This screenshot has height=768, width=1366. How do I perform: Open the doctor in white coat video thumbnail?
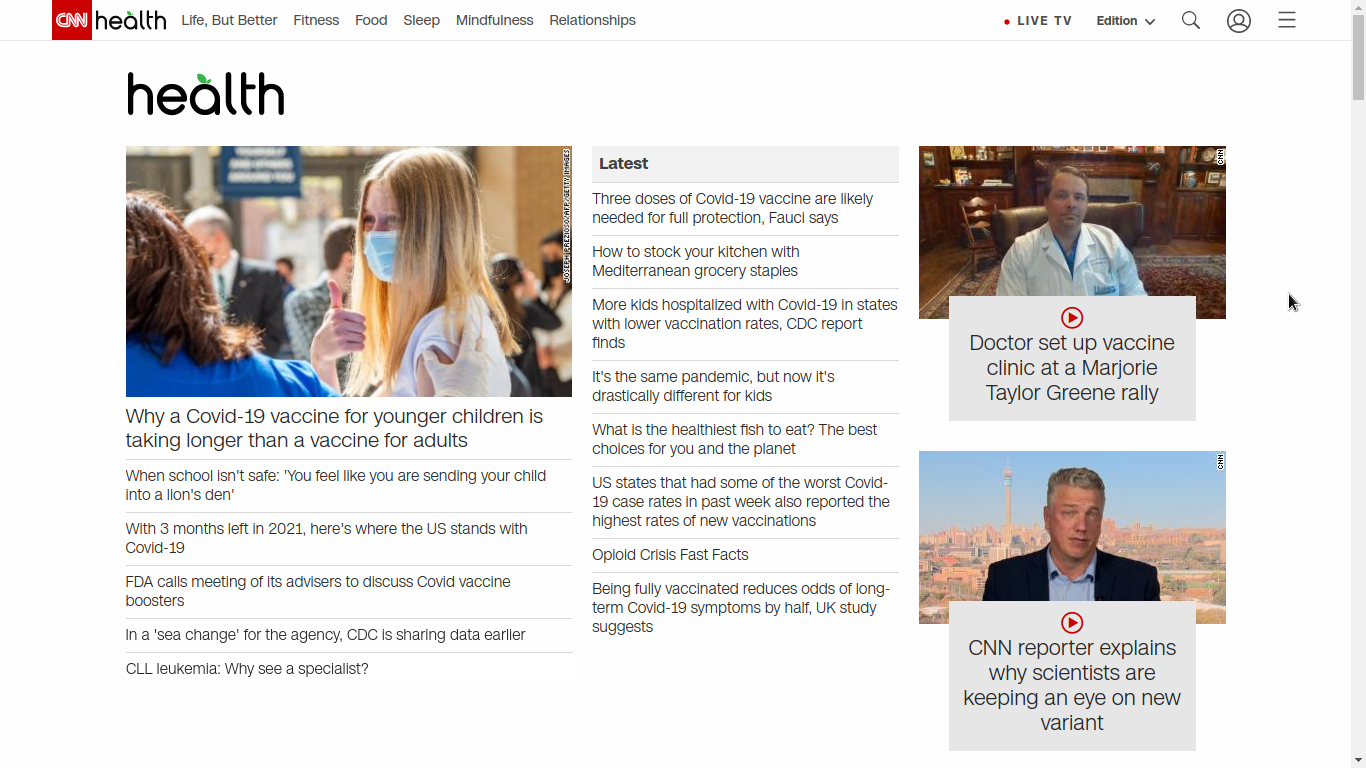pyautogui.click(x=1072, y=221)
